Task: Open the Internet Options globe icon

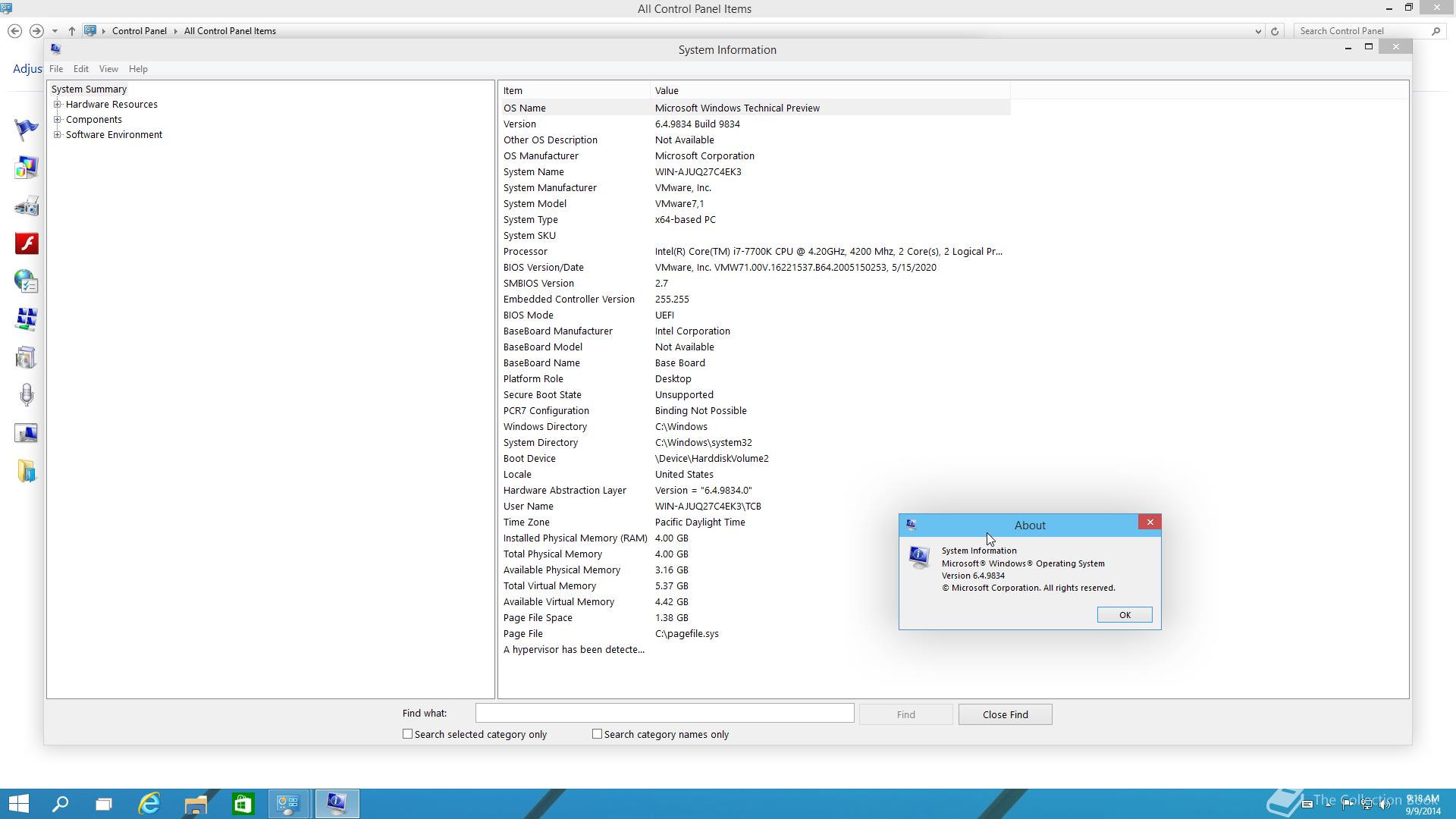Action: click(x=27, y=281)
